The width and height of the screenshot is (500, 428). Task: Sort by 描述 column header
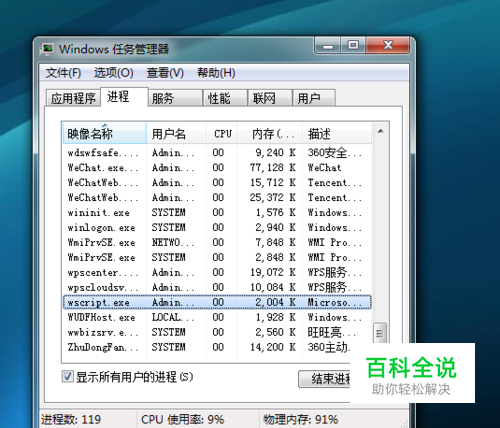(337, 134)
